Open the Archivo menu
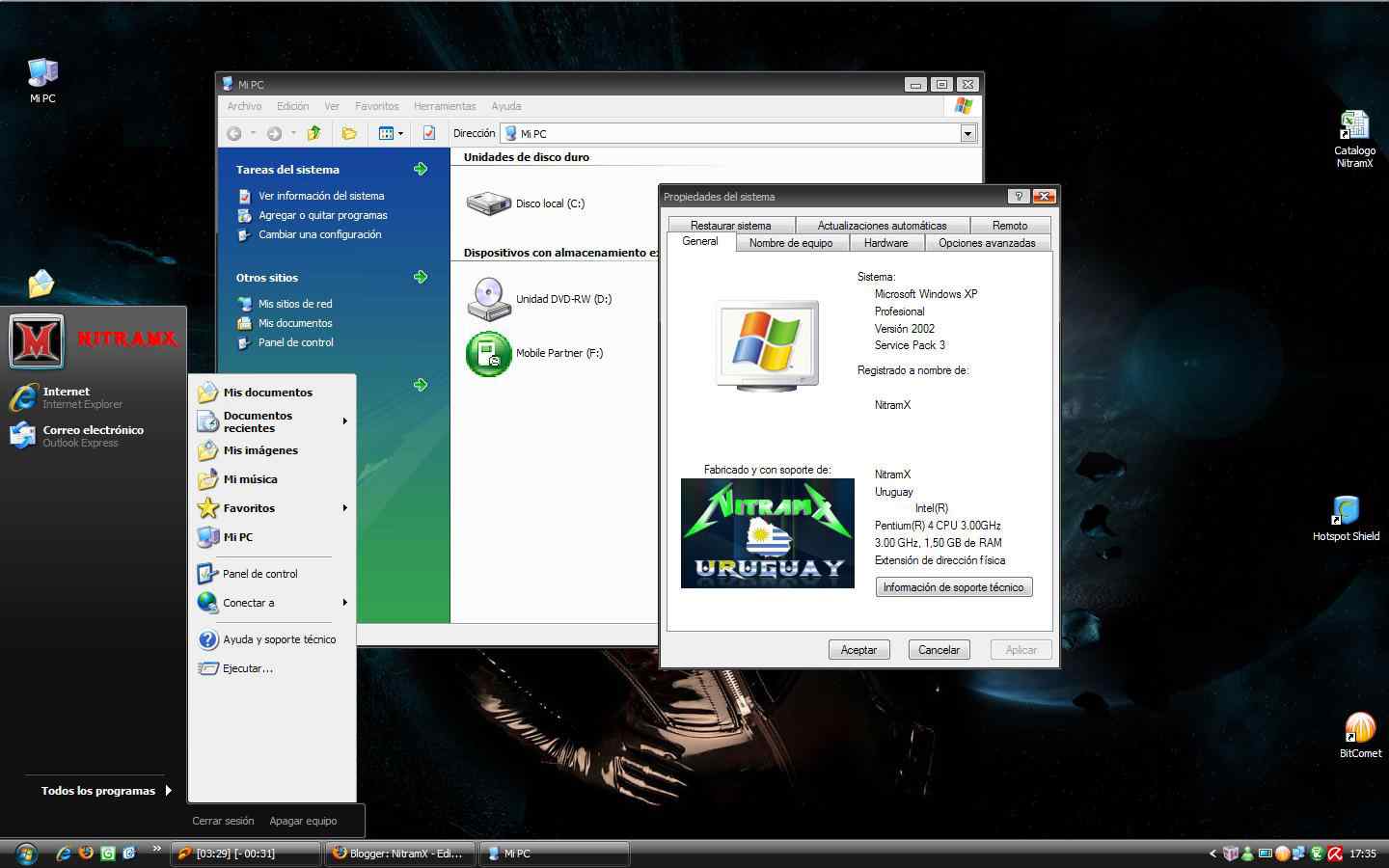The width and height of the screenshot is (1389, 868). (x=244, y=106)
